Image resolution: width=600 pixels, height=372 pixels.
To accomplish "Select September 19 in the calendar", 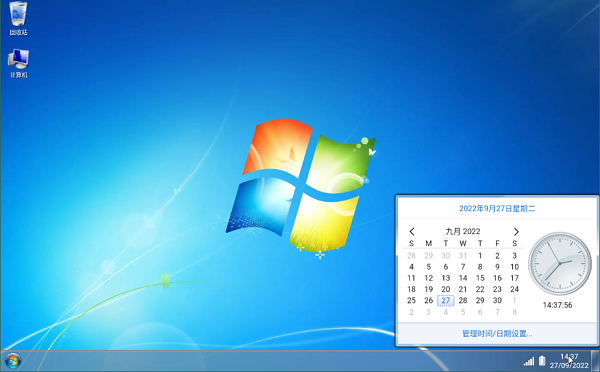I will [x=429, y=289].
